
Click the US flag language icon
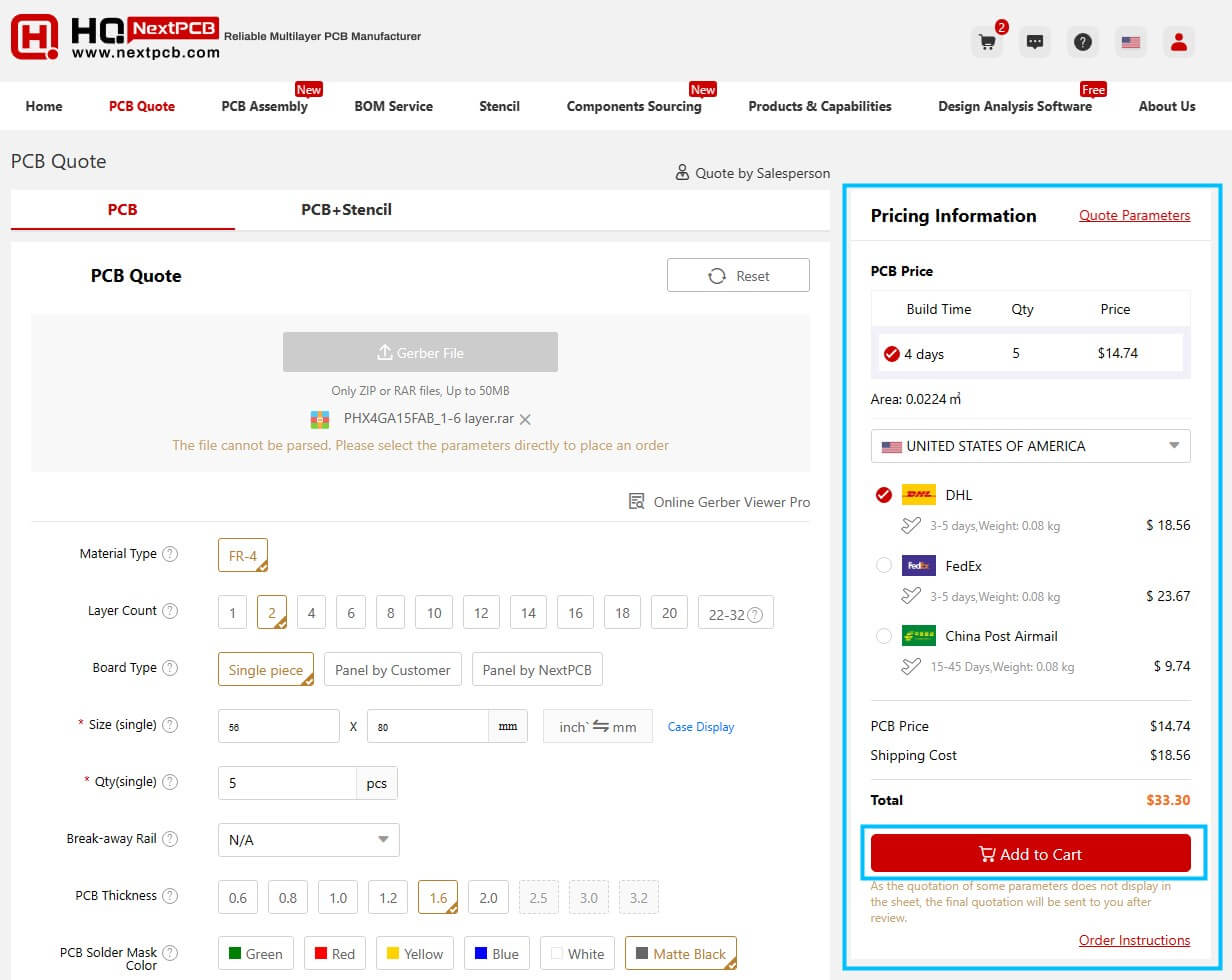(x=1131, y=42)
